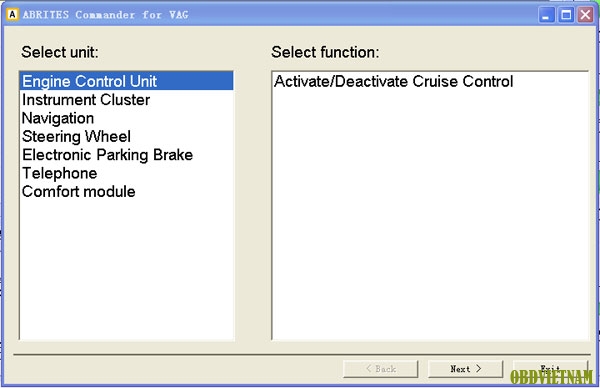Click empty space in the unit list box
The width and height of the screenshot is (600, 388).
[x=126, y=268]
